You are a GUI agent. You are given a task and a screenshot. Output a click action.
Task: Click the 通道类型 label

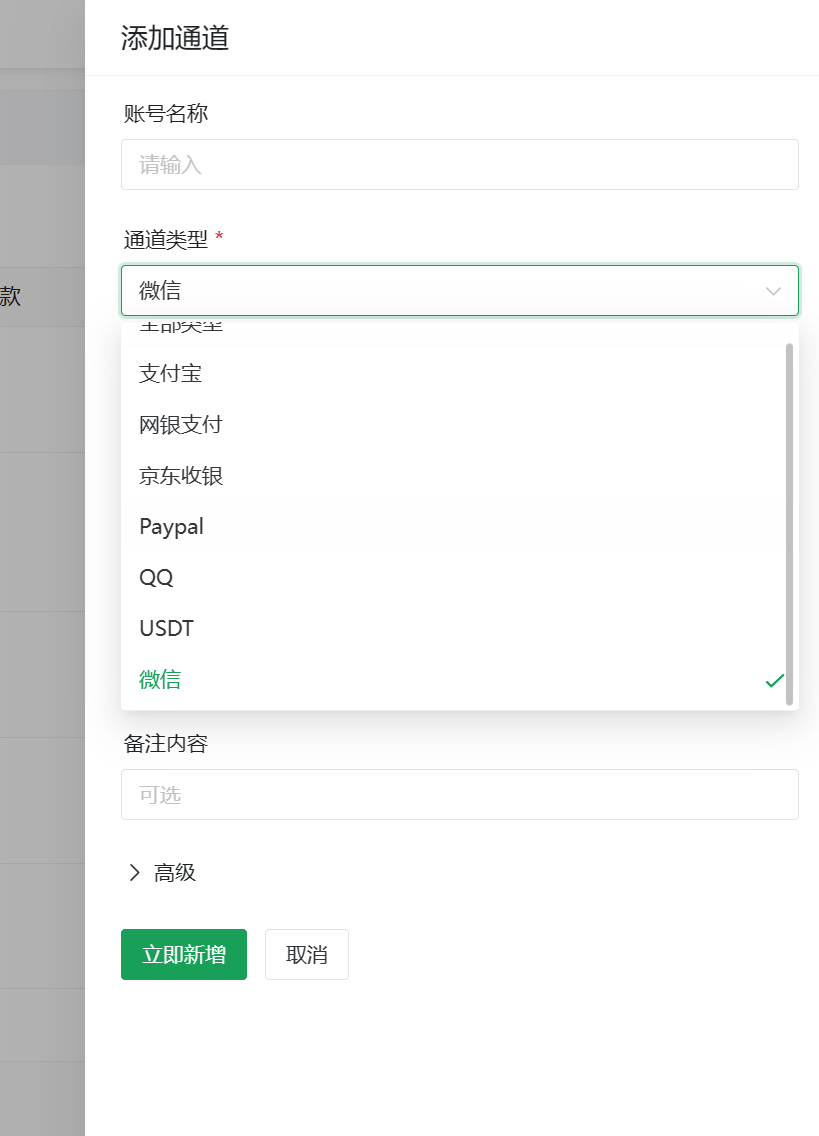coord(166,239)
